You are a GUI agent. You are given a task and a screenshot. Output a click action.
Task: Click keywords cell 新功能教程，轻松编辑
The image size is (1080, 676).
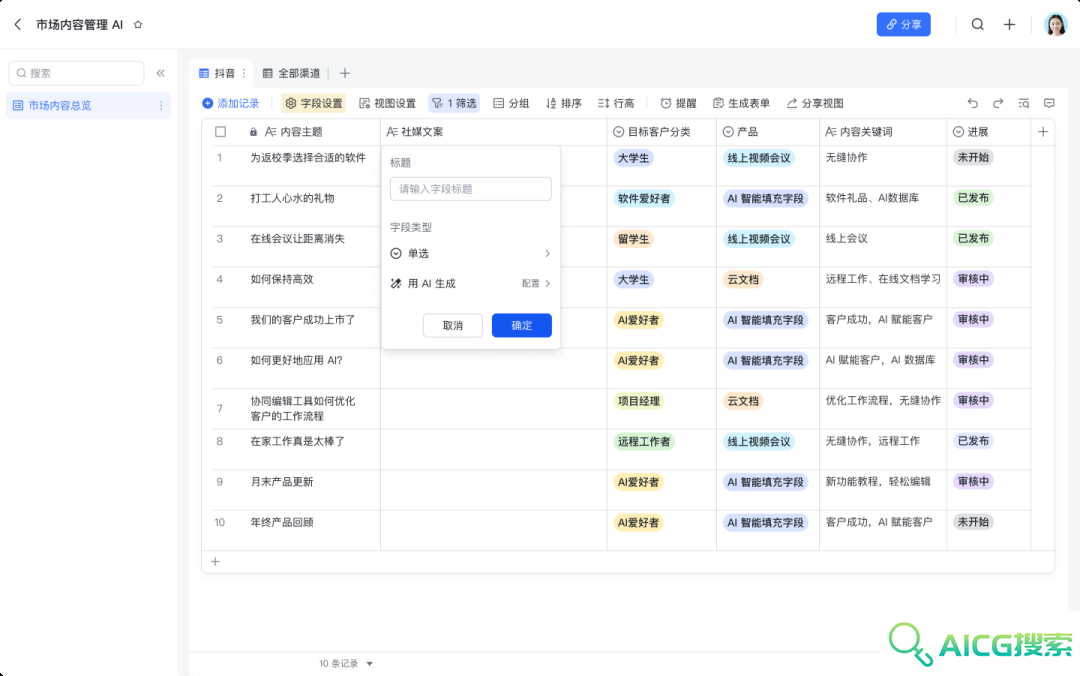pyautogui.click(x=878, y=482)
